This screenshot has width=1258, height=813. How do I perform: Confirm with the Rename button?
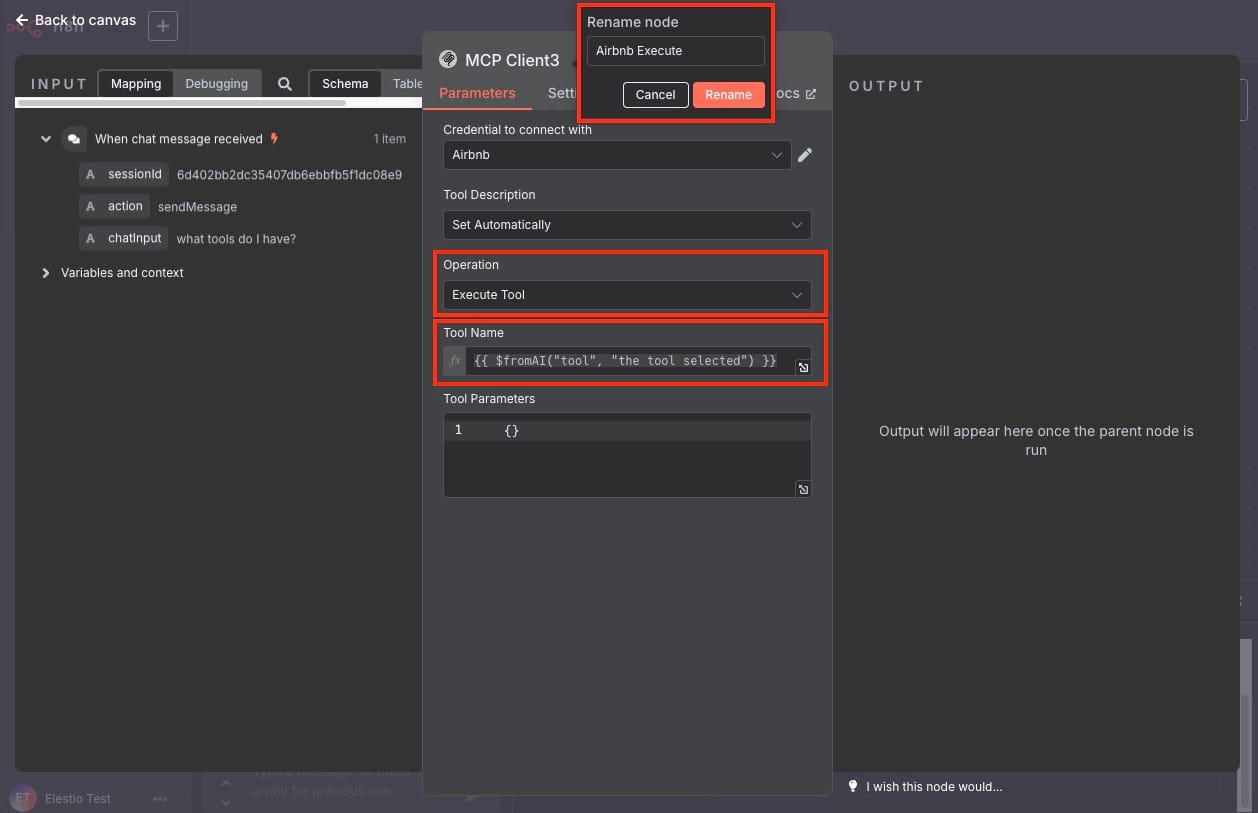(x=728, y=94)
